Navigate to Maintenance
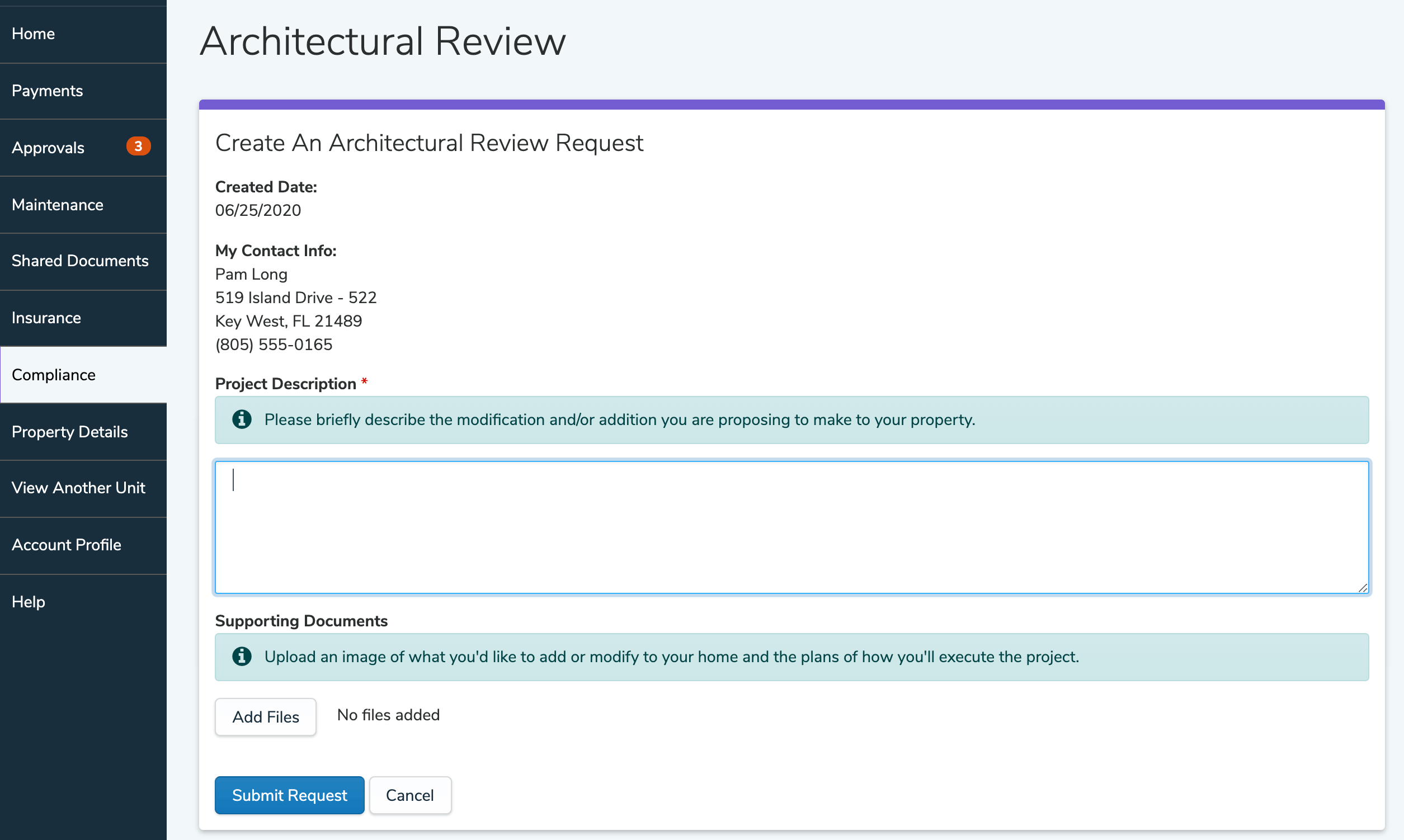The width and height of the screenshot is (1404, 840). tap(58, 204)
